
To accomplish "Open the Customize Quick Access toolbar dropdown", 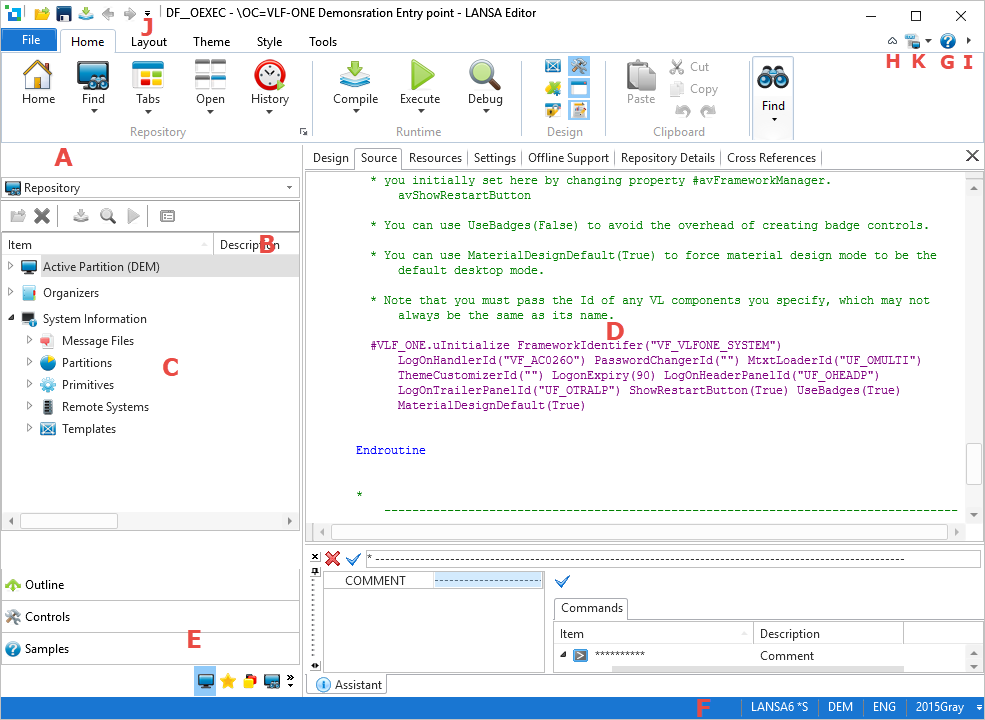I will 147,13.
